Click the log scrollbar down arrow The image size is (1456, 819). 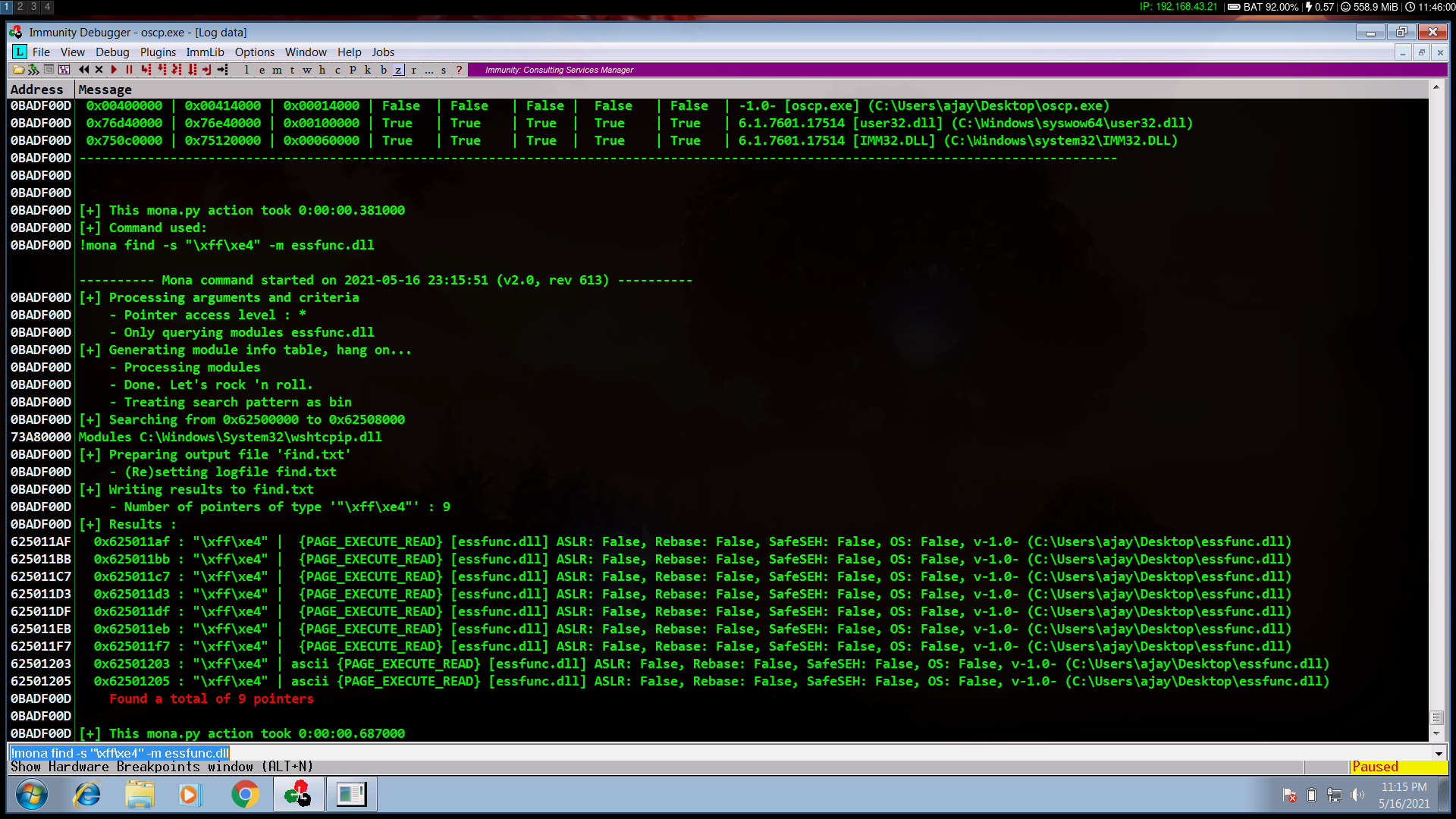tap(1436, 734)
